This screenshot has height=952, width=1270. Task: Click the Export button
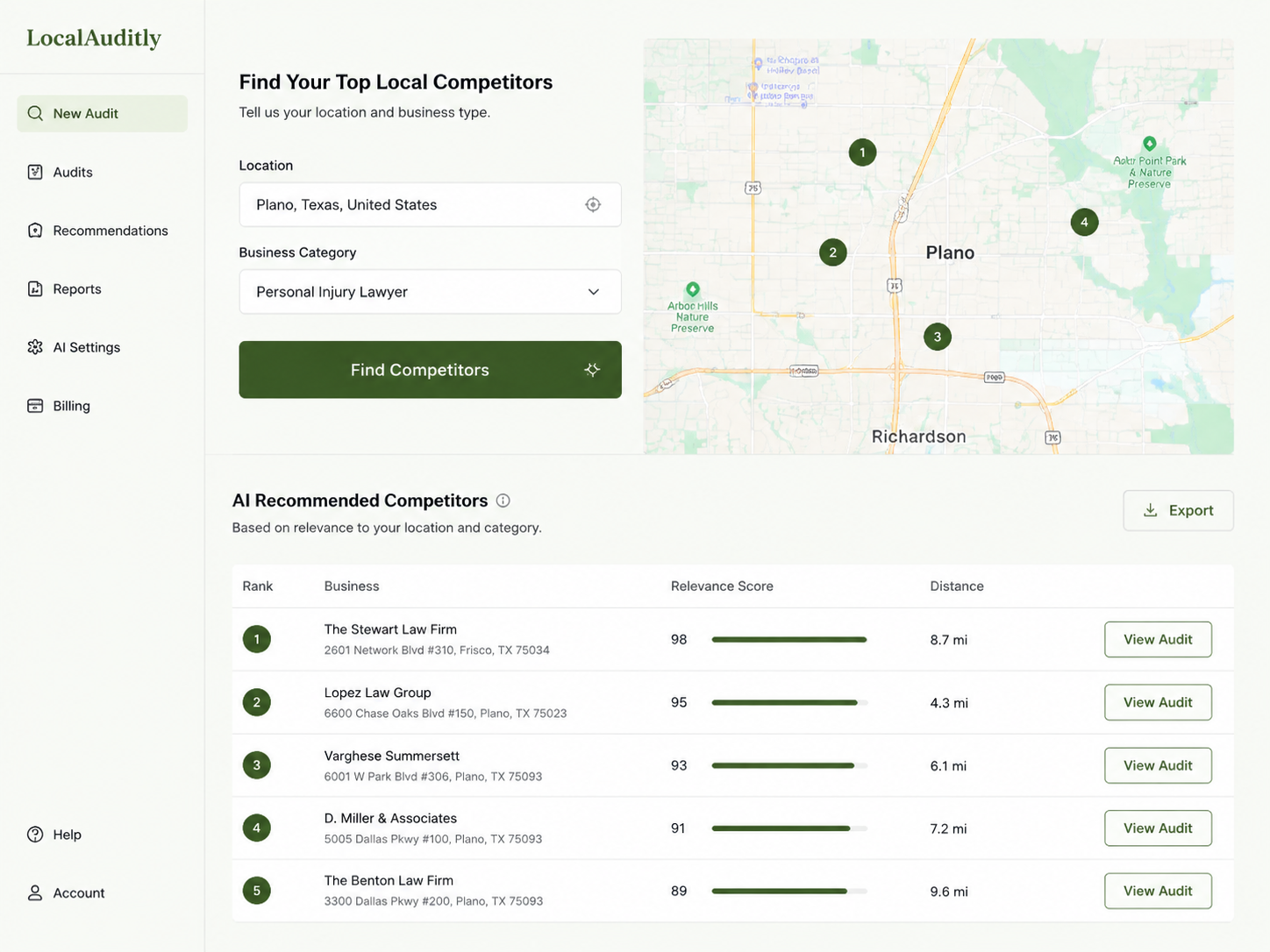tap(1178, 510)
